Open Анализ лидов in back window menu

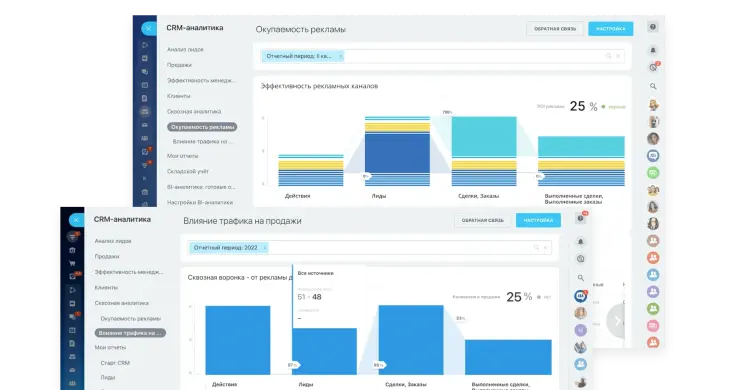point(185,49)
